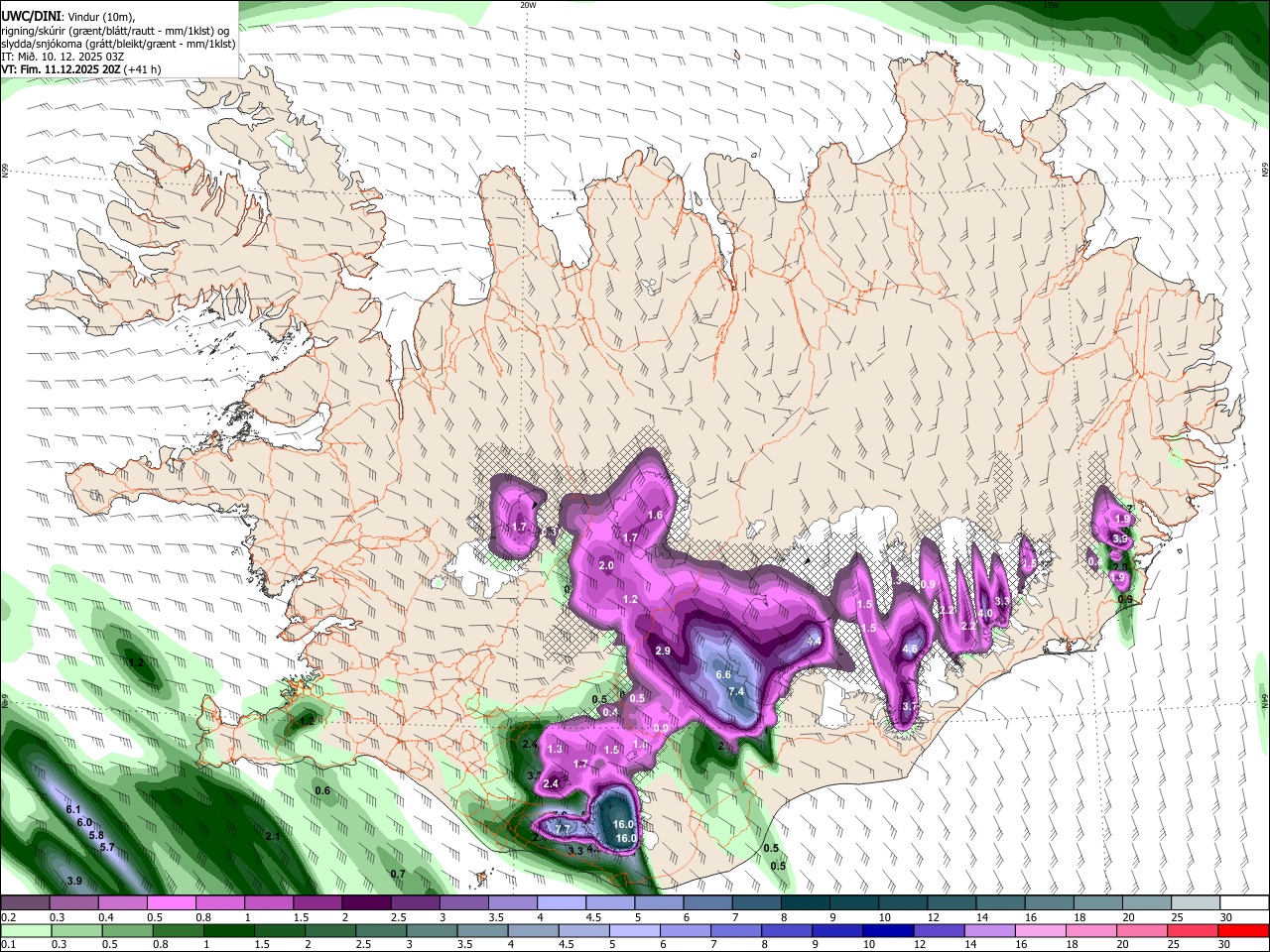Click the '0.6' value off the southwest coast
Viewport: 1270px width, 952px height.
pyautogui.click(x=322, y=790)
